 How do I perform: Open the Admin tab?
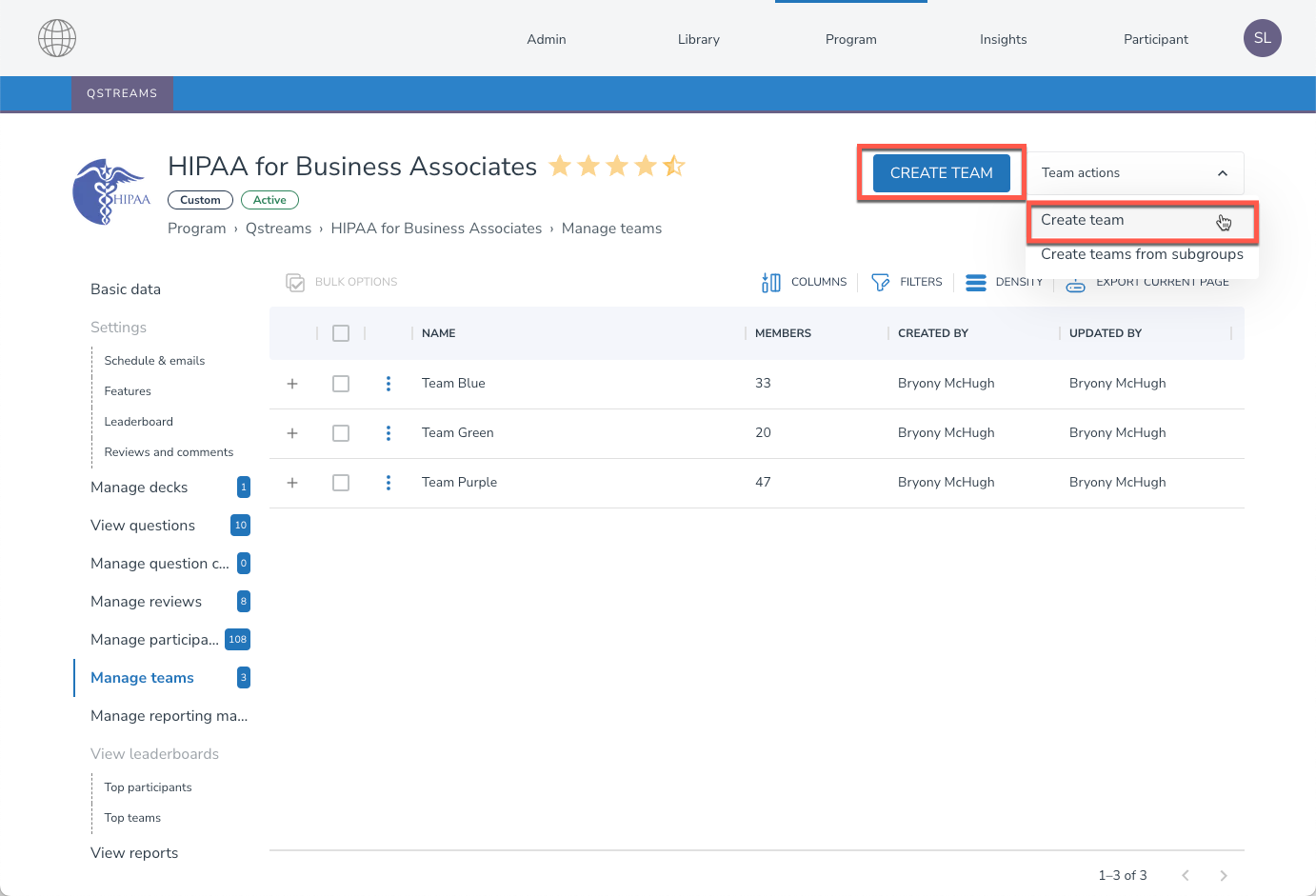tap(547, 39)
